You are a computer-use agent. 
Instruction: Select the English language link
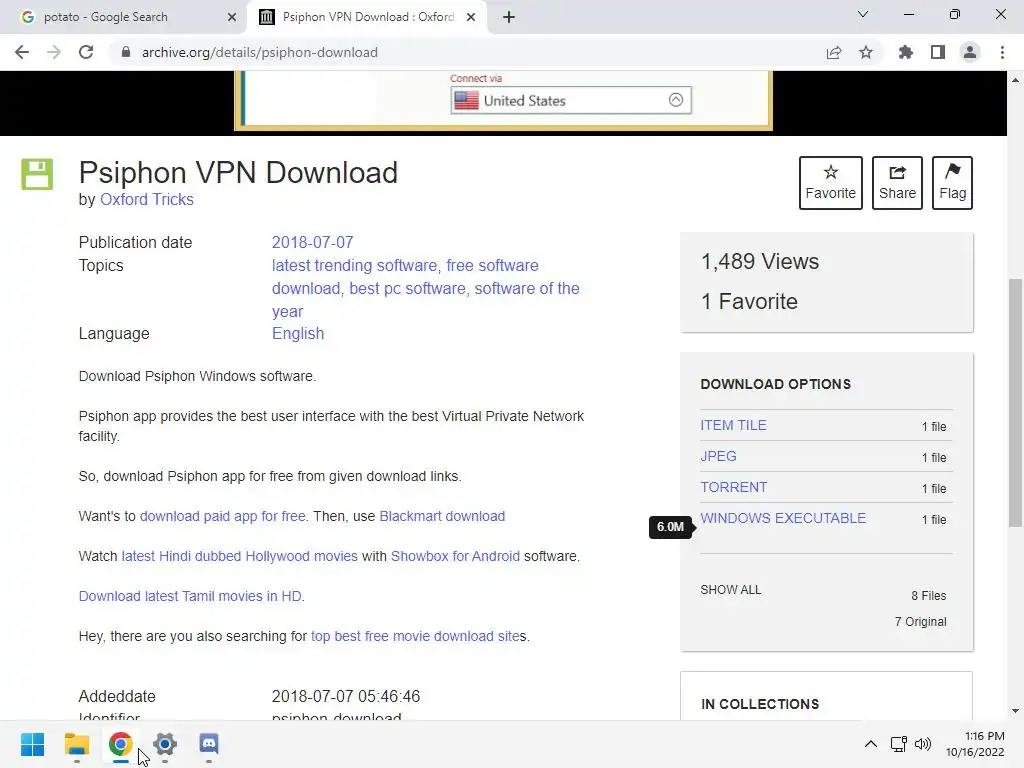point(298,334)
